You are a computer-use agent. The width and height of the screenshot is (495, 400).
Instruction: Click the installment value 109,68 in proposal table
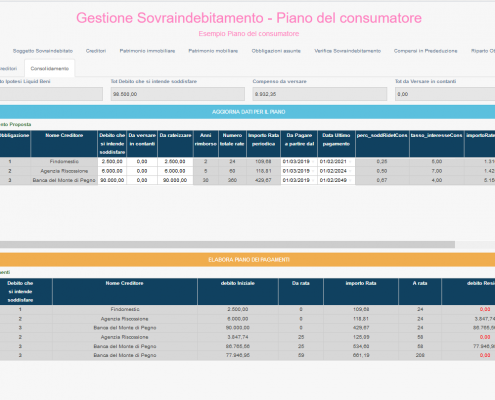[263, 162]
